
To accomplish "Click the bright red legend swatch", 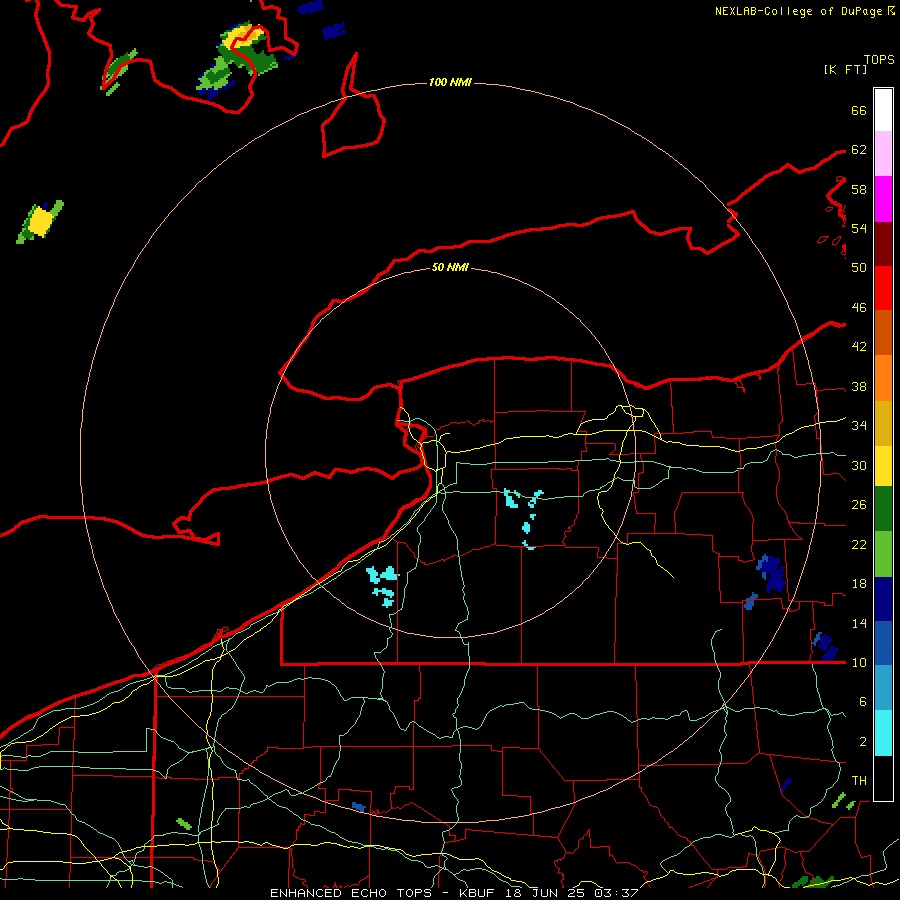I will [x=883, y=288].
